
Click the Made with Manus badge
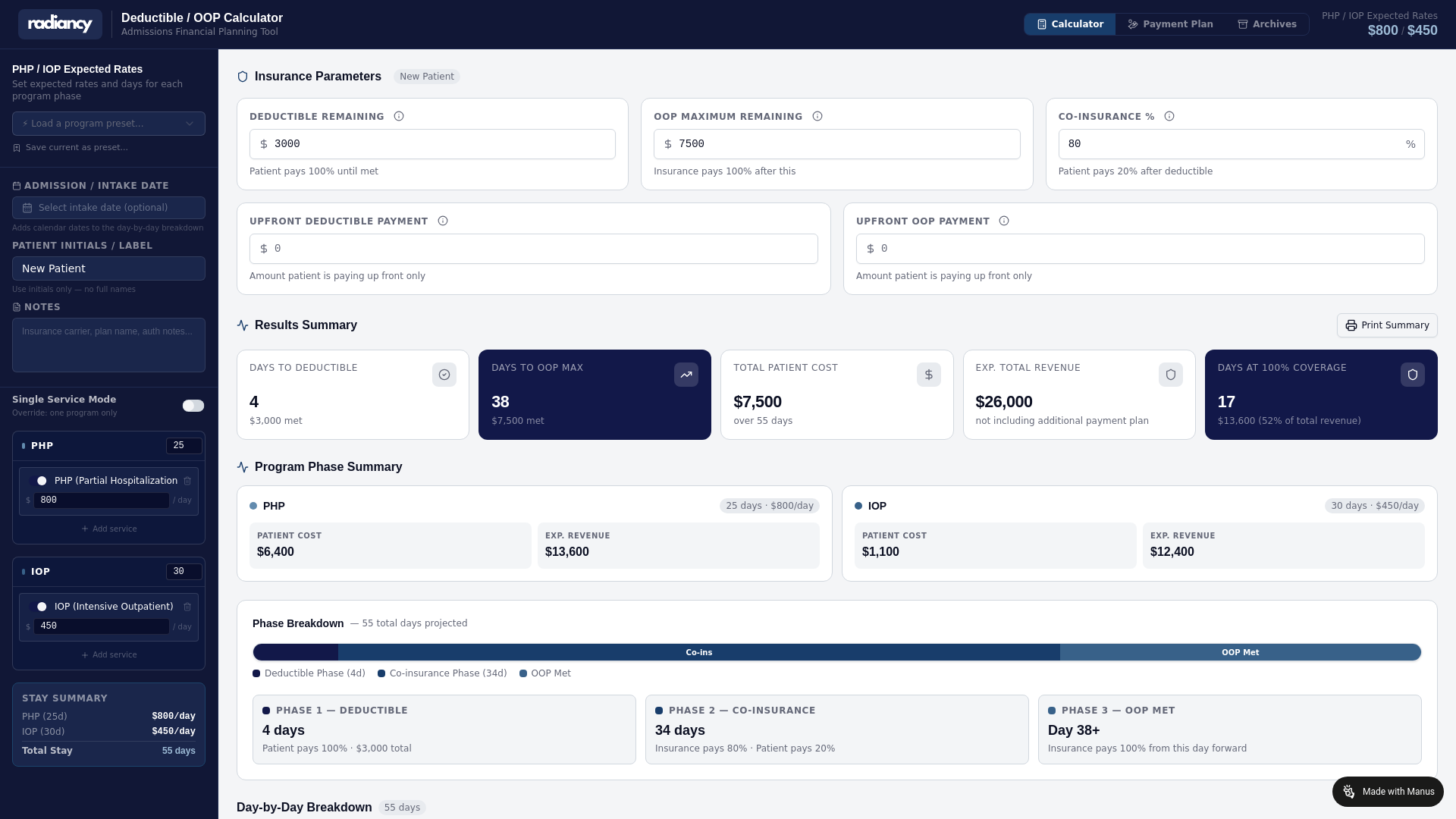click(1388, 792)
